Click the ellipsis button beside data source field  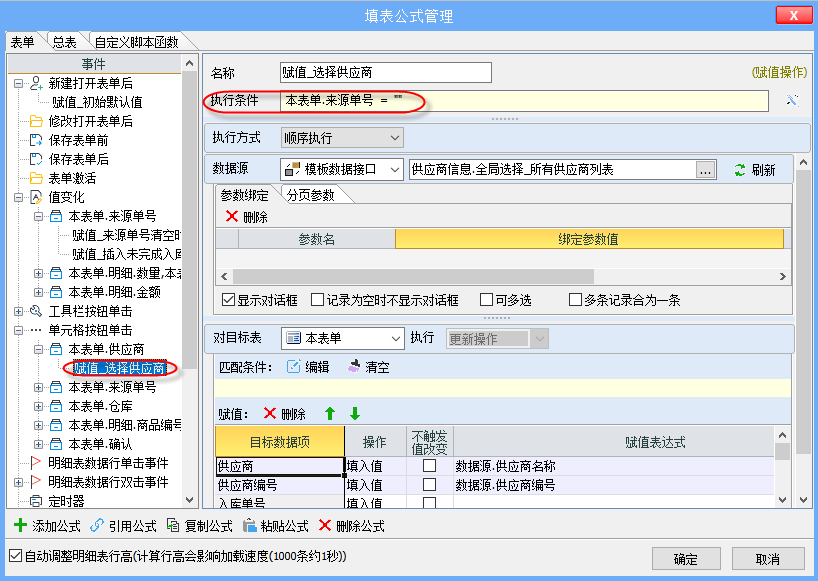click(705, 170)
